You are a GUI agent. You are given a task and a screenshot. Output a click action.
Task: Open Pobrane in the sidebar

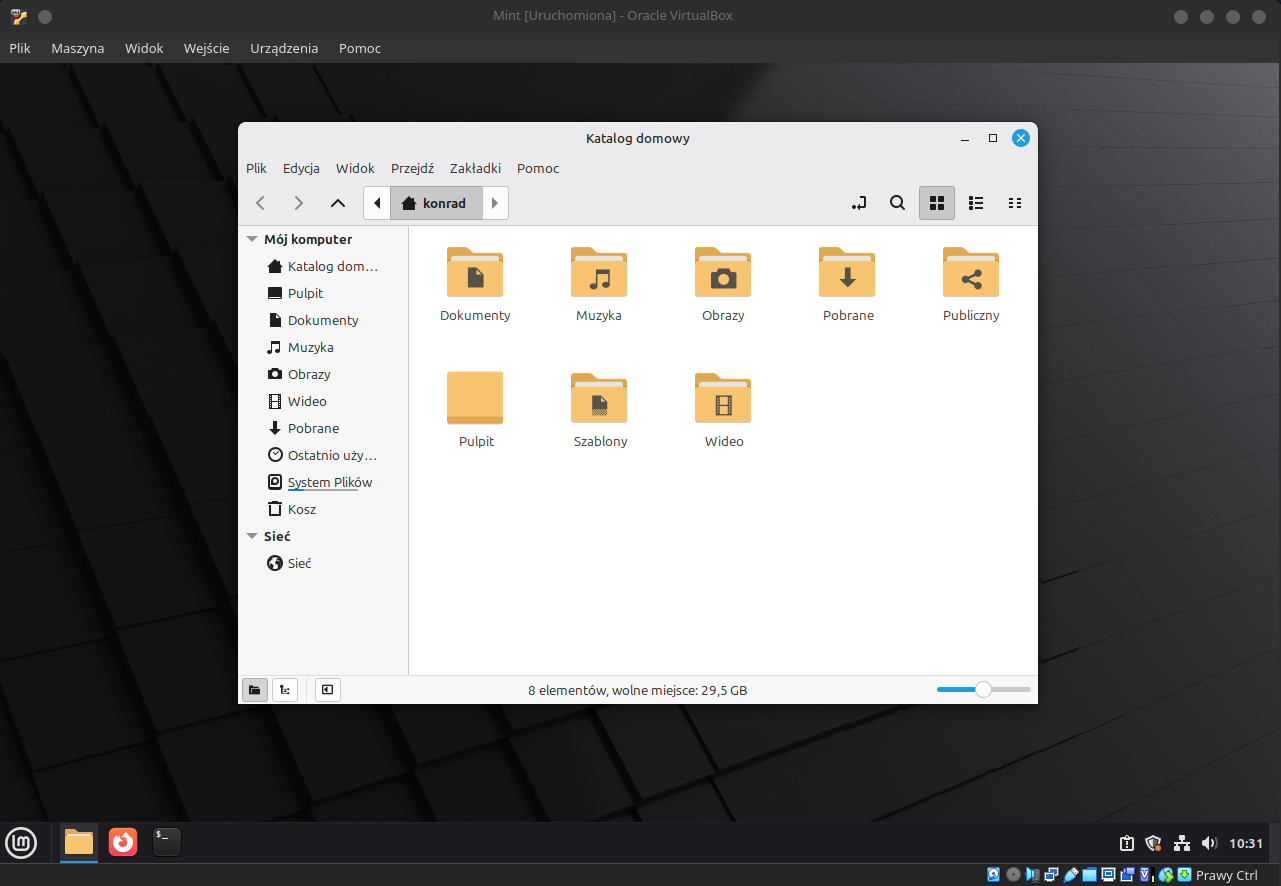(323, 429)
